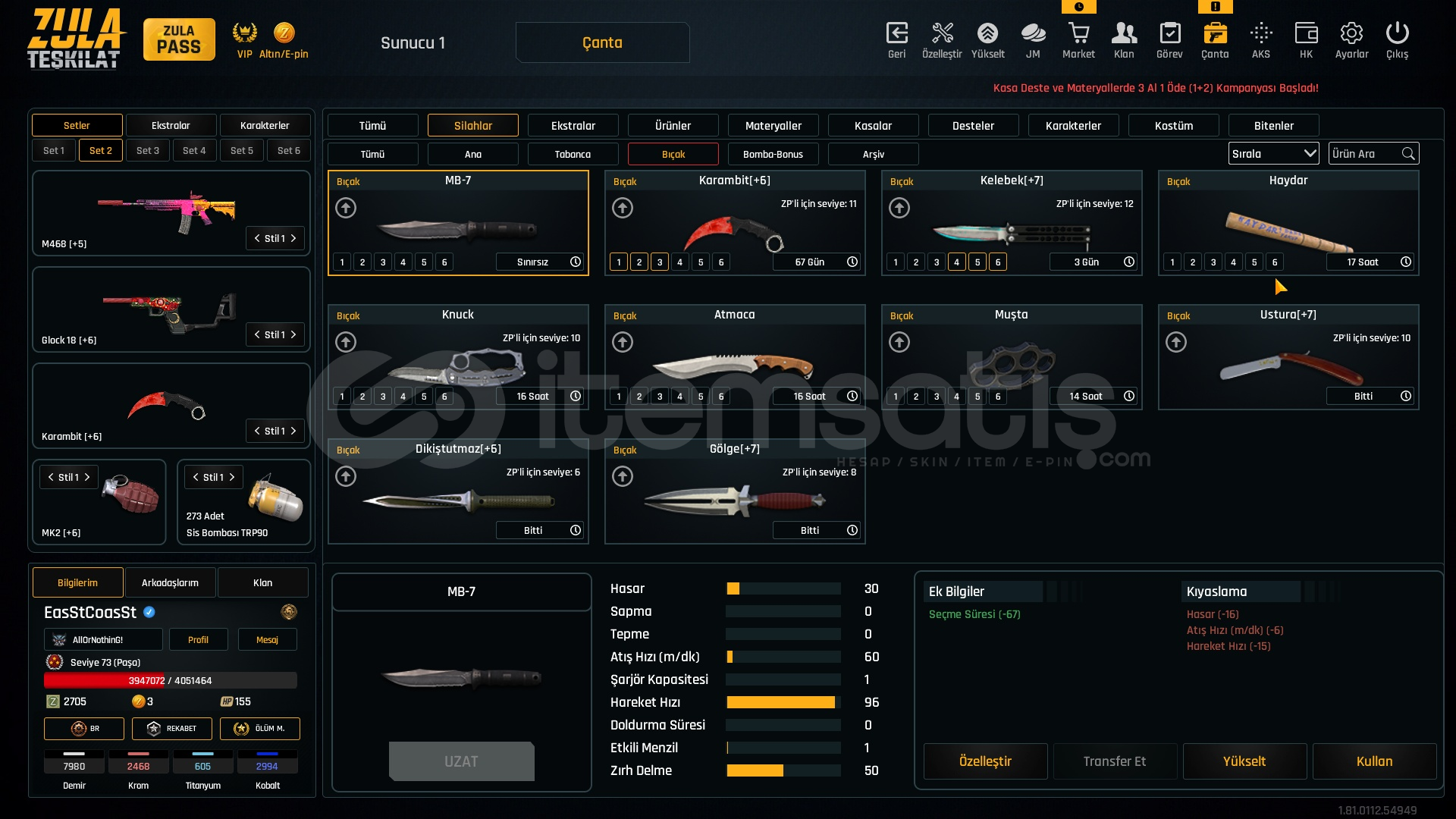Click previous style chevron for MK2 [+6] grenade

point(51,477)
